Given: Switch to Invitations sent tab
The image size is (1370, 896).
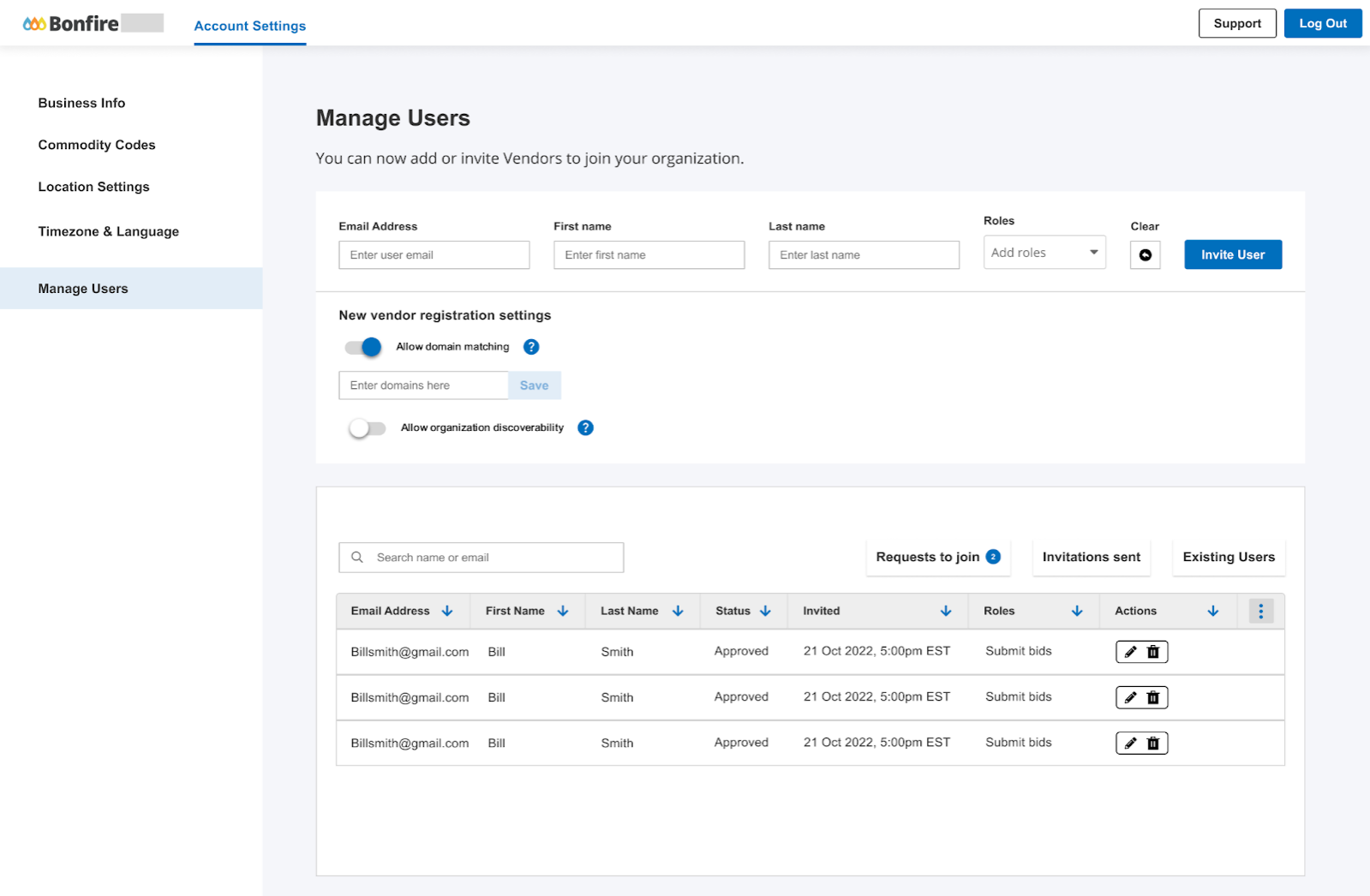Looking at the screenshot, I should [x=1092, y=557].
